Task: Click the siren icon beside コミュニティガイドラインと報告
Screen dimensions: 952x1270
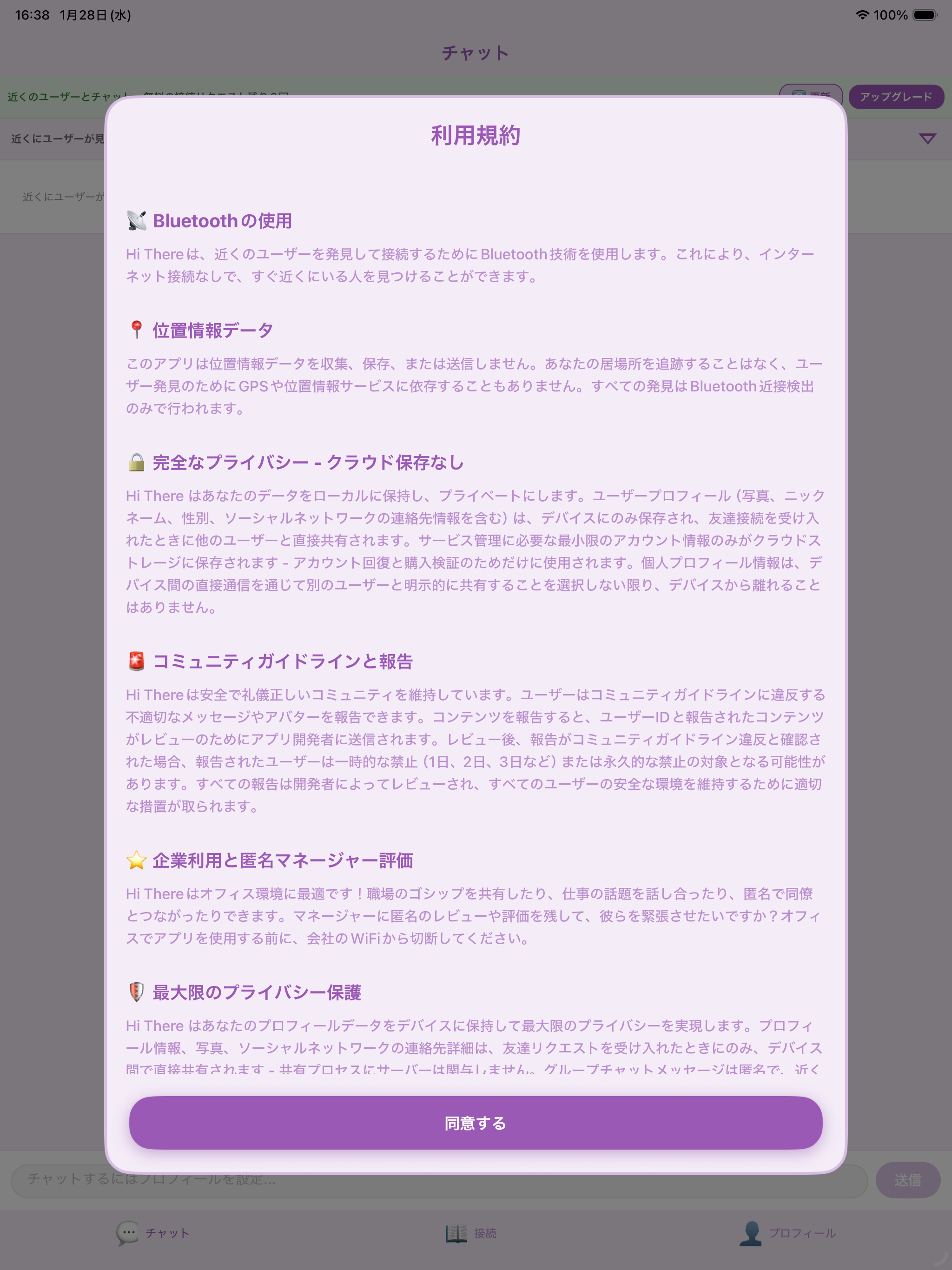Action: pyautogui.click(x=137, y=661)
